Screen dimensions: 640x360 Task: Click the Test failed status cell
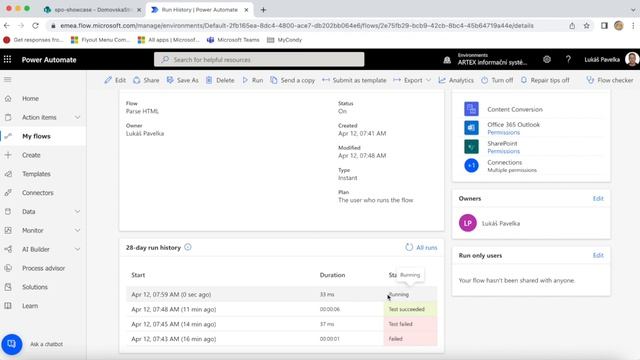pyautogui.click(x=410, y=324)
